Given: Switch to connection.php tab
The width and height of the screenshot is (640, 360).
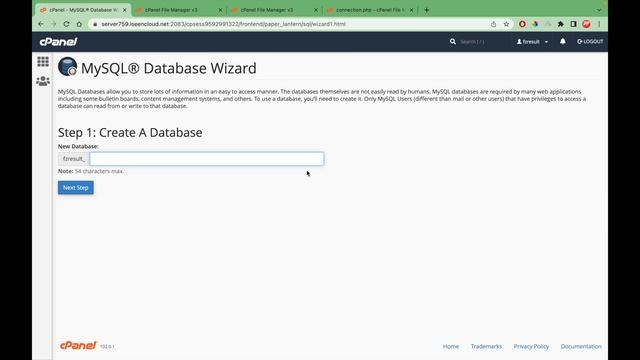Looking at the screenshot, I should pyautogui.click(x=370, y=10).
